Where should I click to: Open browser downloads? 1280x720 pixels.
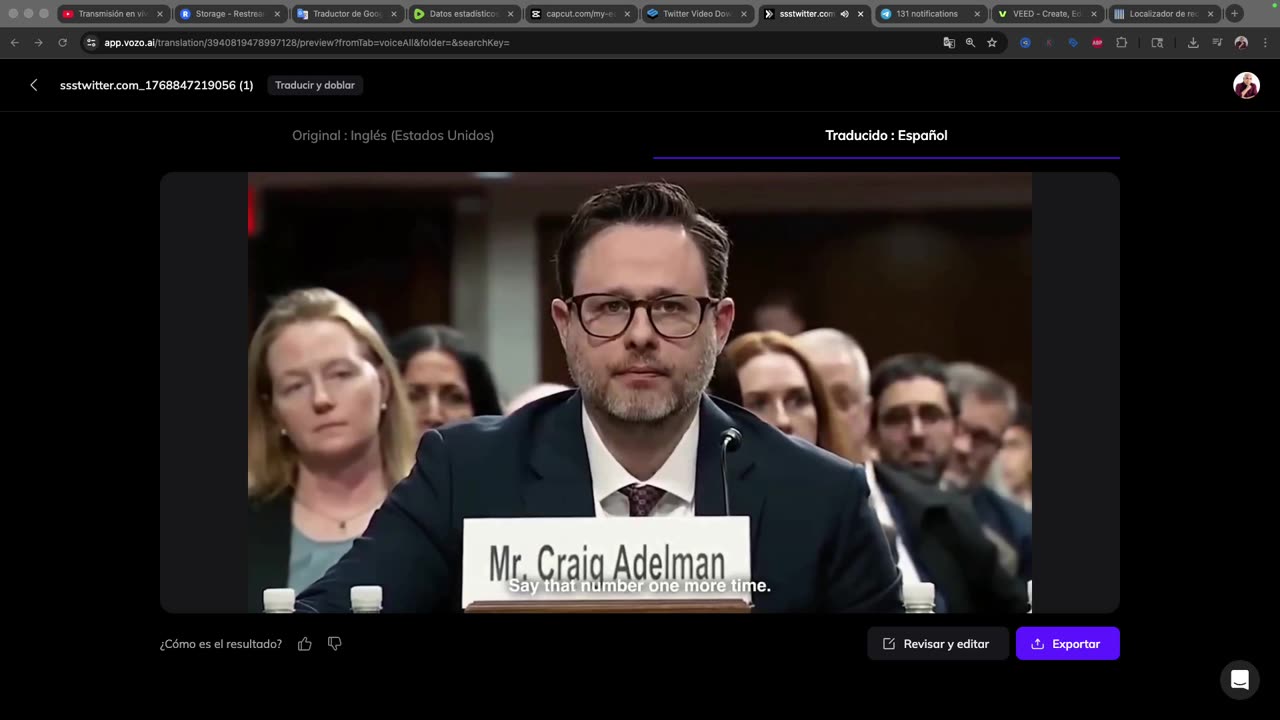click(1193, 43)
